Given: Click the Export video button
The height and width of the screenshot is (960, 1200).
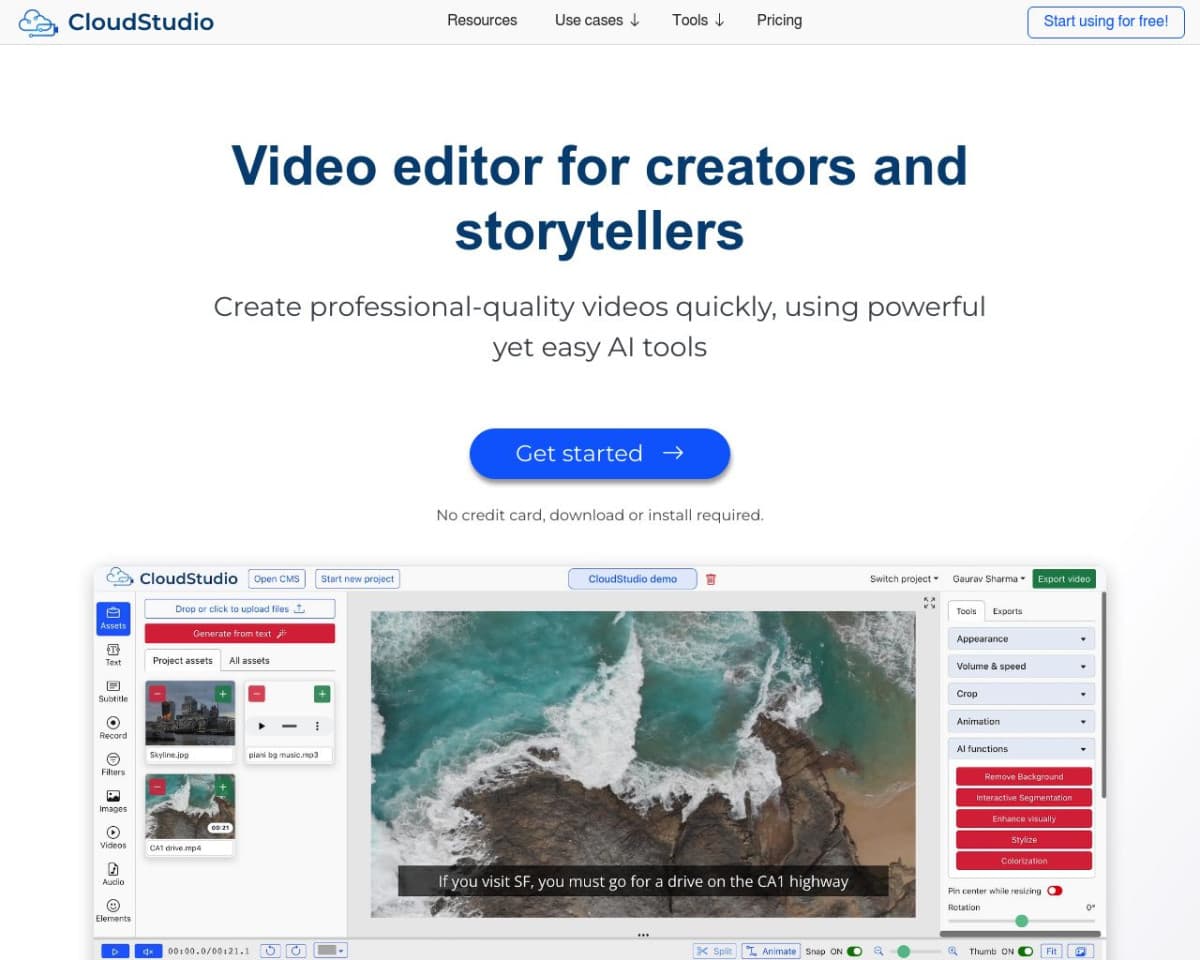Looking at the screenshot, I should pyautogui.click(x=1064, y=579).
